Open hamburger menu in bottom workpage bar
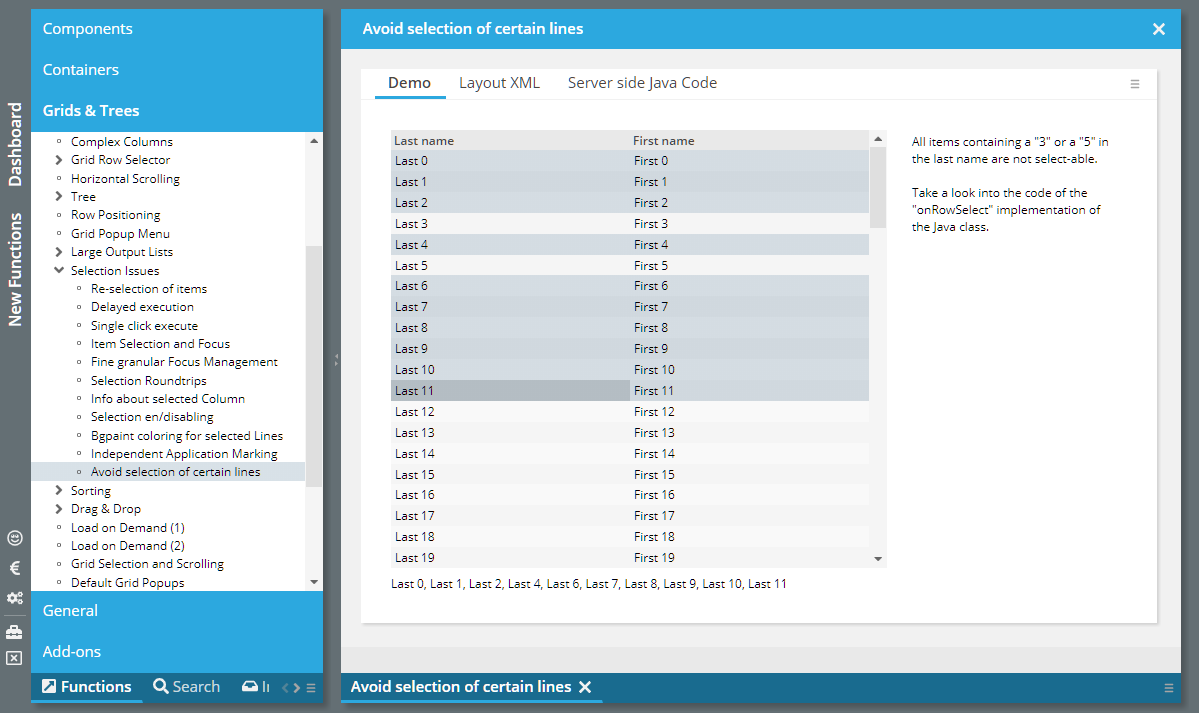The width and height of the screenshot is (1199, 713). (x=1169, y=688)
